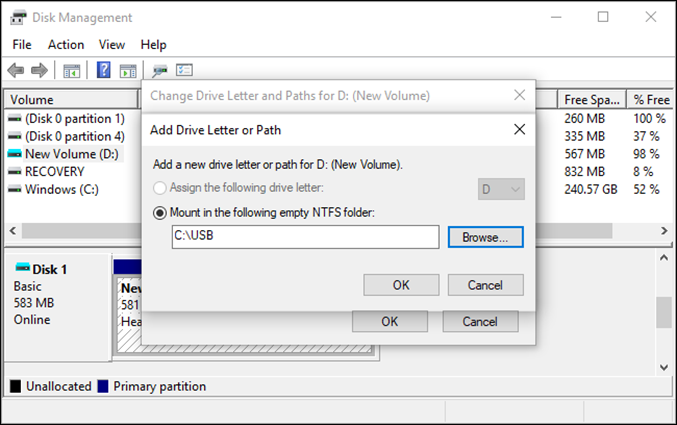Click the Action Pane toolbar icon
Screen dimensions: 677x425
point(128,70)
